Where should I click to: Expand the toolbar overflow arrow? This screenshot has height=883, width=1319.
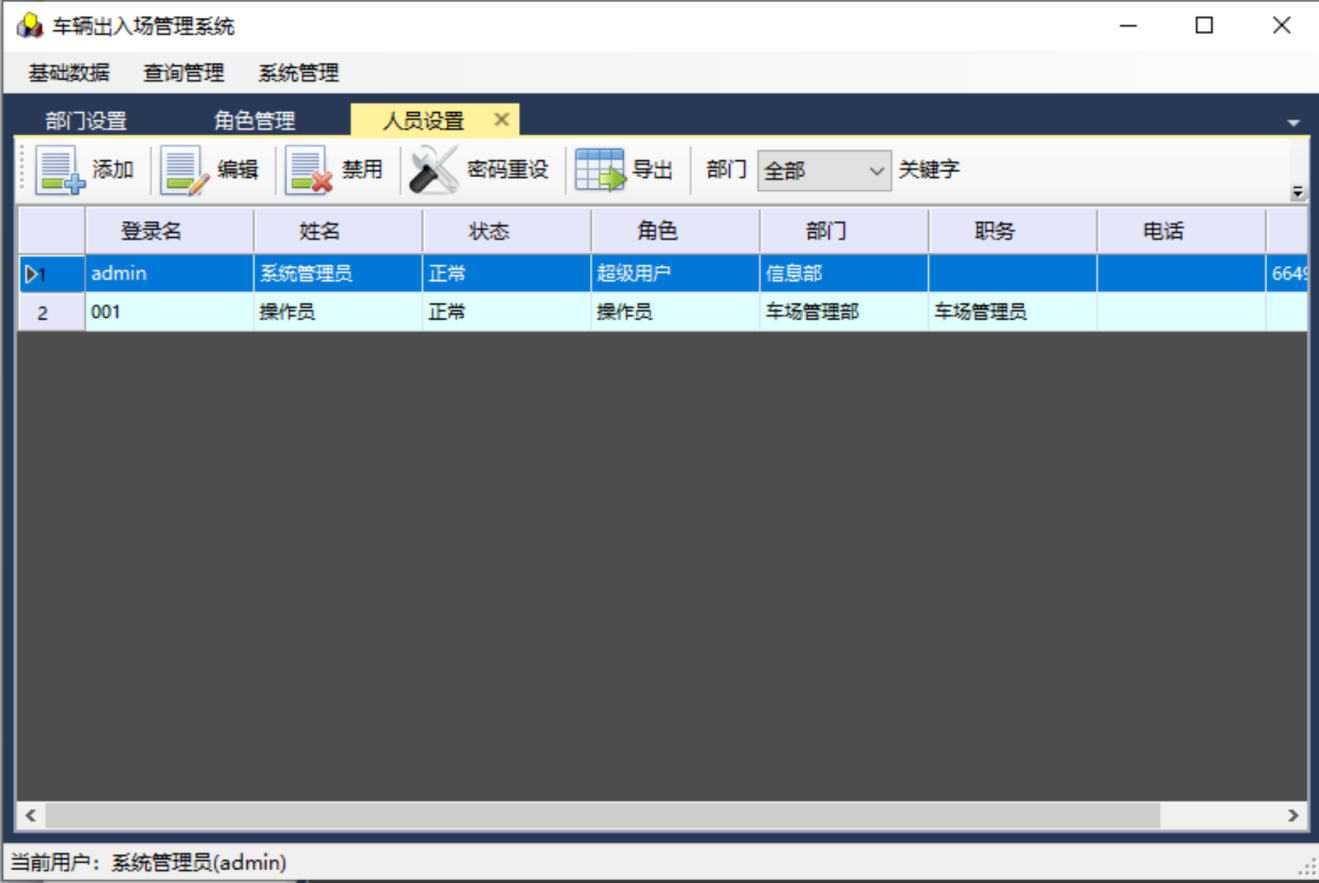click(x=1298, y=192)
